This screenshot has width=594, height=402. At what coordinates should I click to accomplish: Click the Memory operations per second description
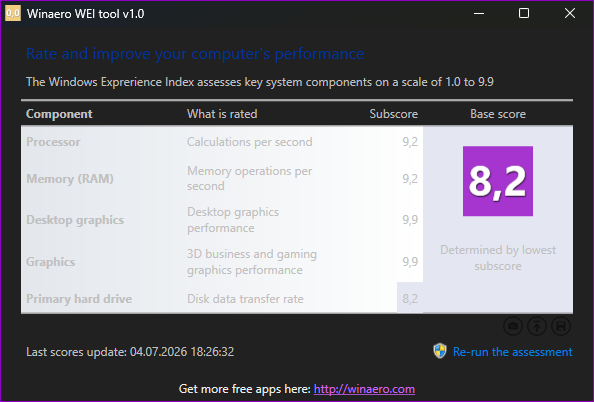coord(250,178)
